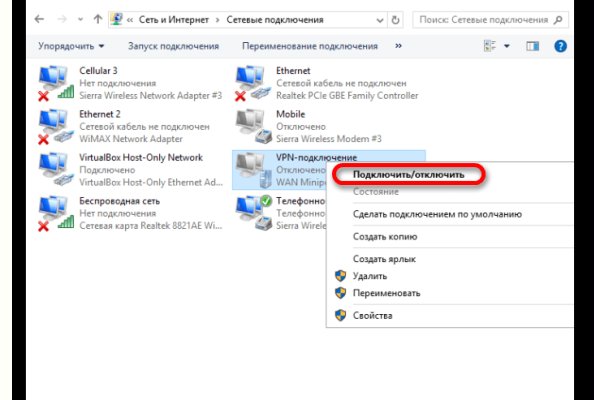600x400 pixels.
Task: Show hidden toolbar commands with » chevron
Action: 399,46
